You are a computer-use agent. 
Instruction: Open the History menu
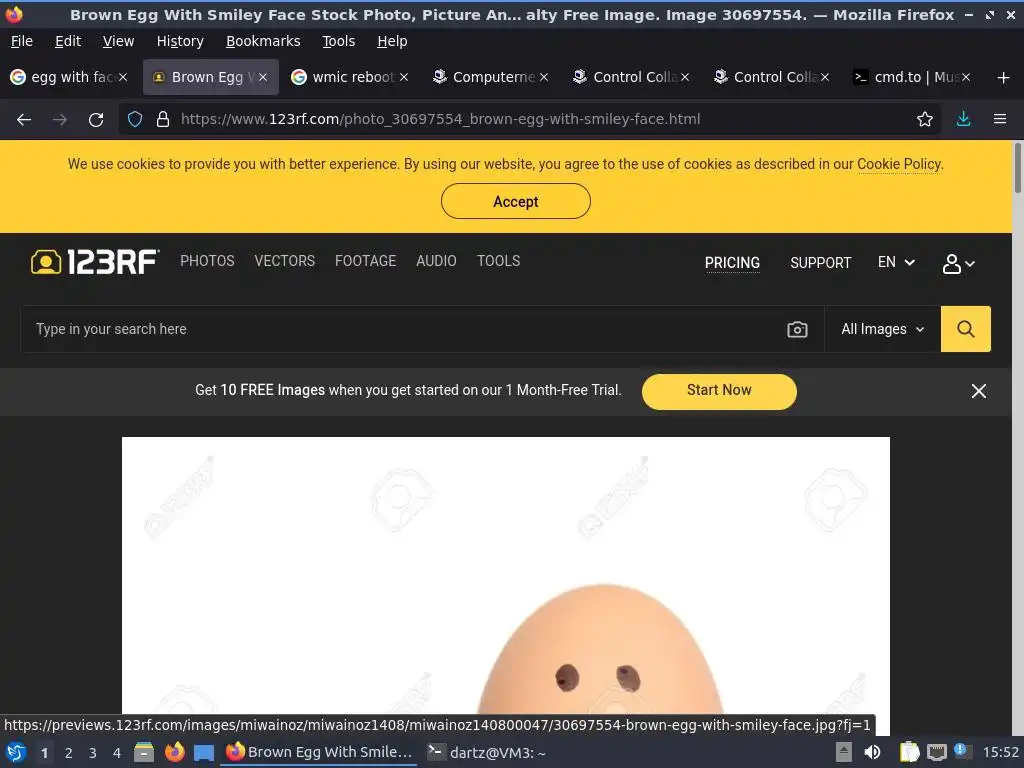click(180, 41)
